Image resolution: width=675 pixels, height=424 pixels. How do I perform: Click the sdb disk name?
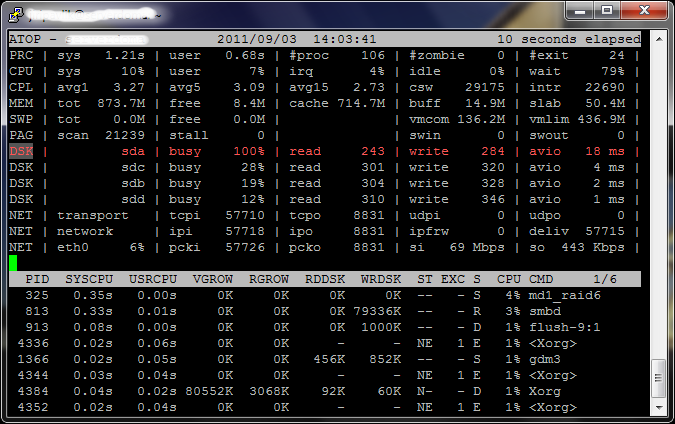(133, 183)
